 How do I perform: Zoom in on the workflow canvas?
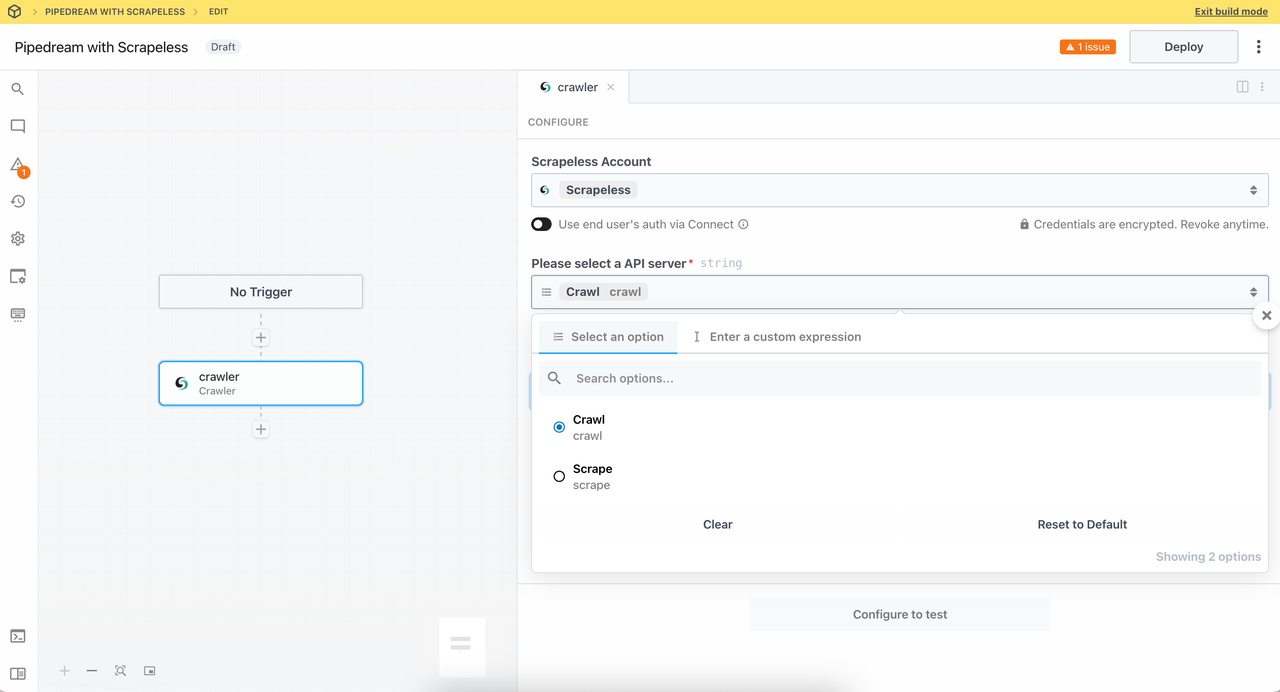click(64, 671)
